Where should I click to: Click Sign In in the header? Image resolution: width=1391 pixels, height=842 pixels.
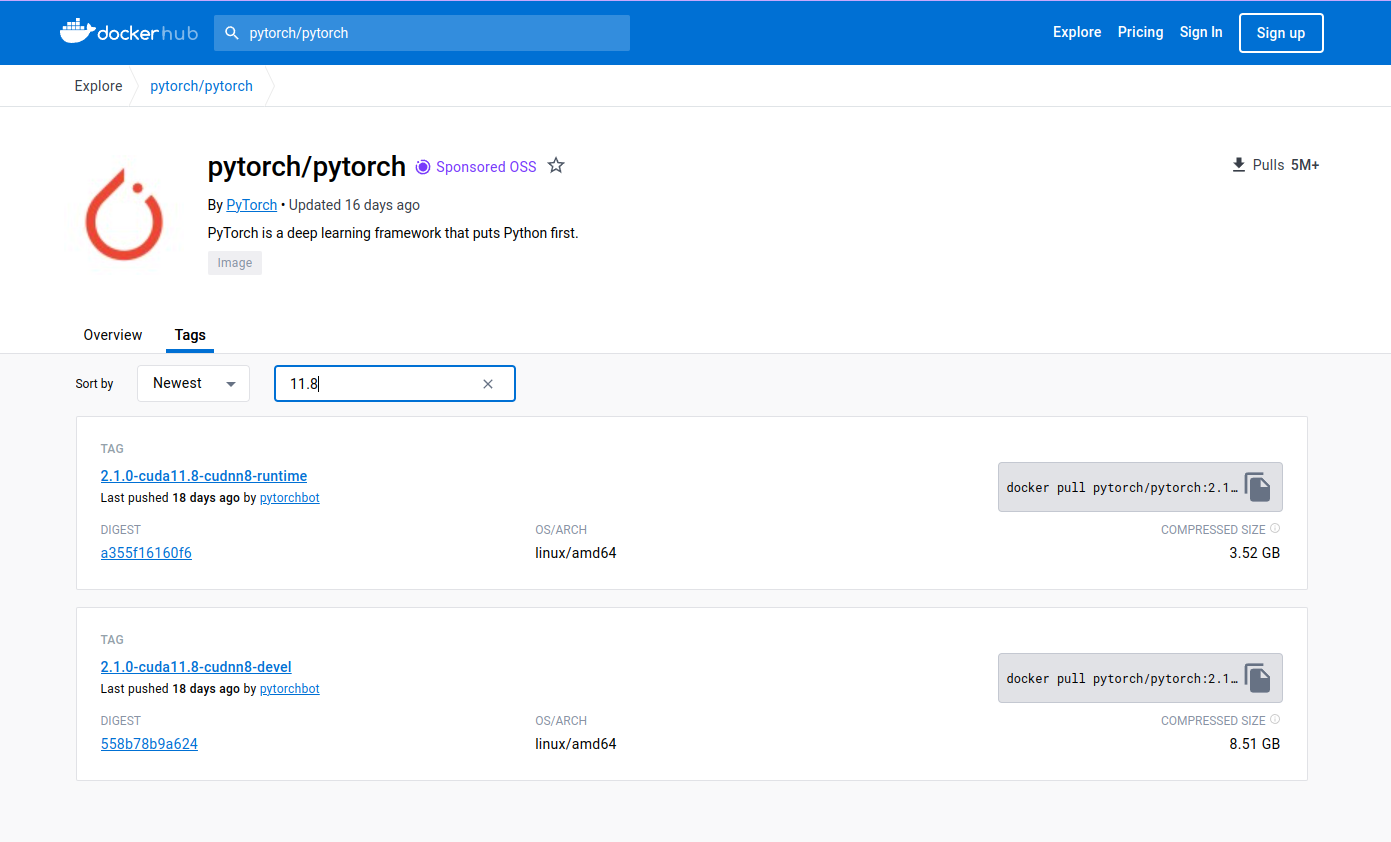click(x=1201, y=32)
